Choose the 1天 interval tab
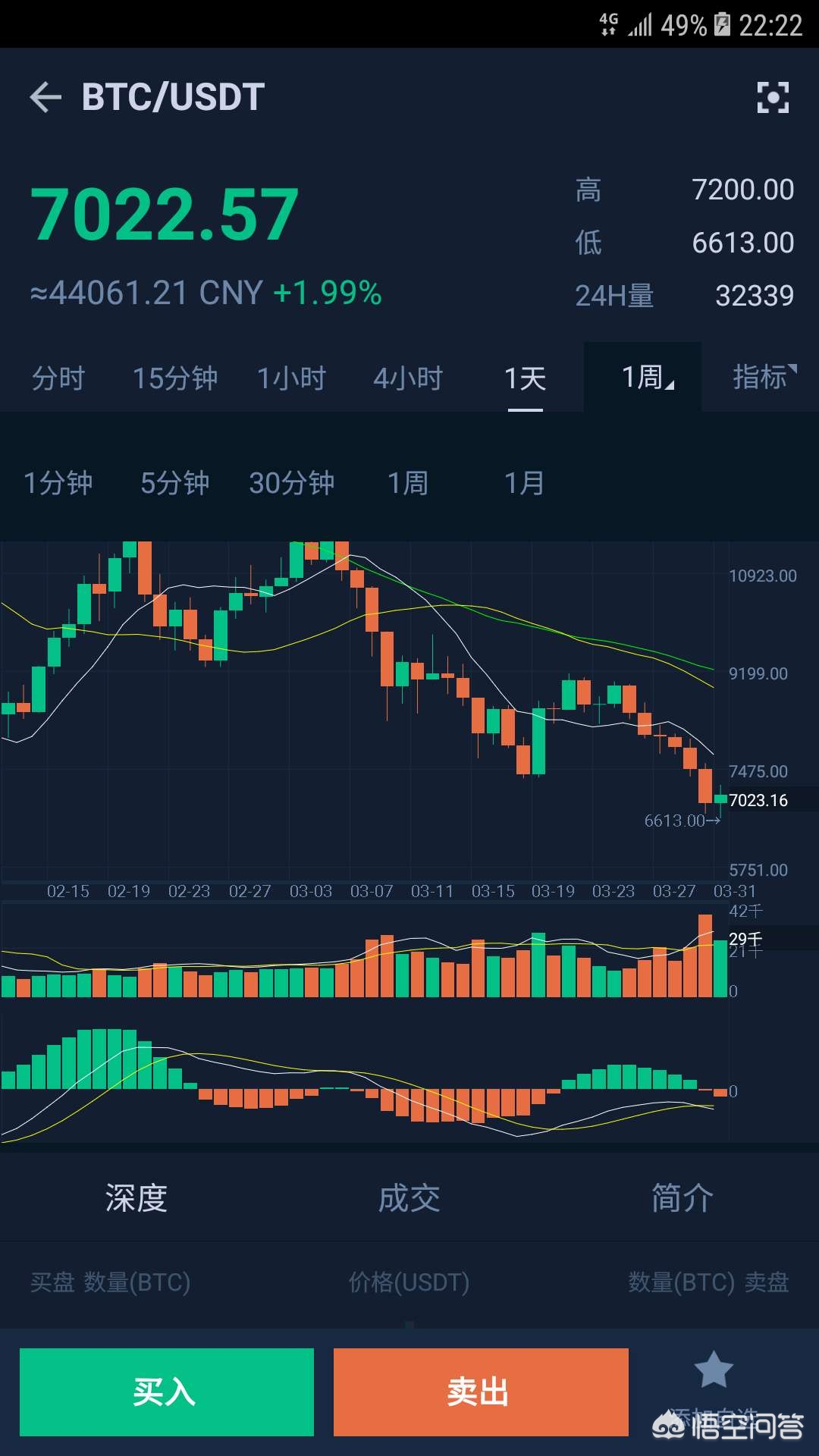819x1456 pixels. tap(526, 378)
